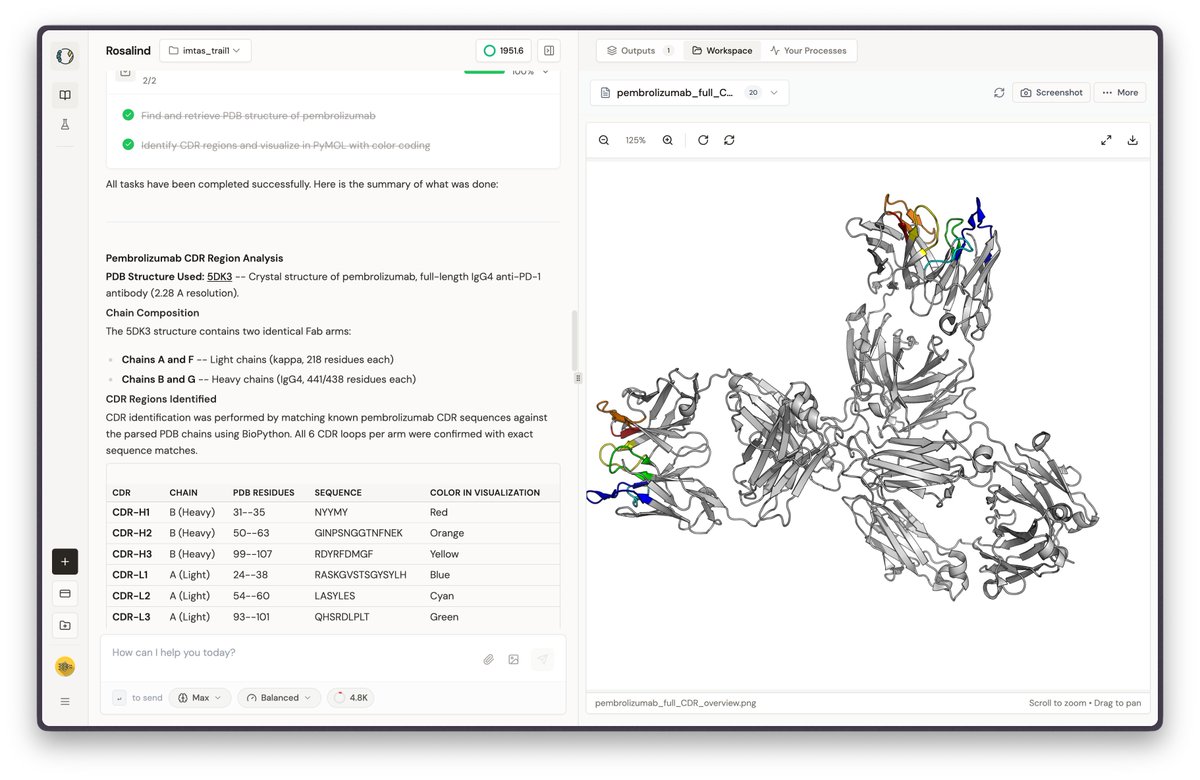Open the More options button
This screenshot has height=780, width=1200.
(x=1120, y=92)
